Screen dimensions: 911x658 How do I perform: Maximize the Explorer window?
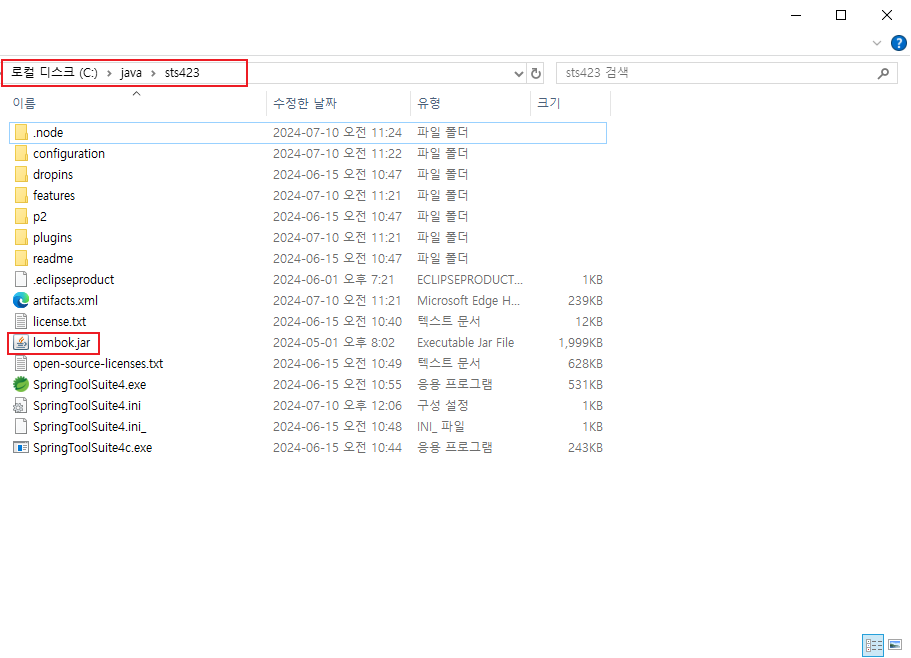[841, 15]
